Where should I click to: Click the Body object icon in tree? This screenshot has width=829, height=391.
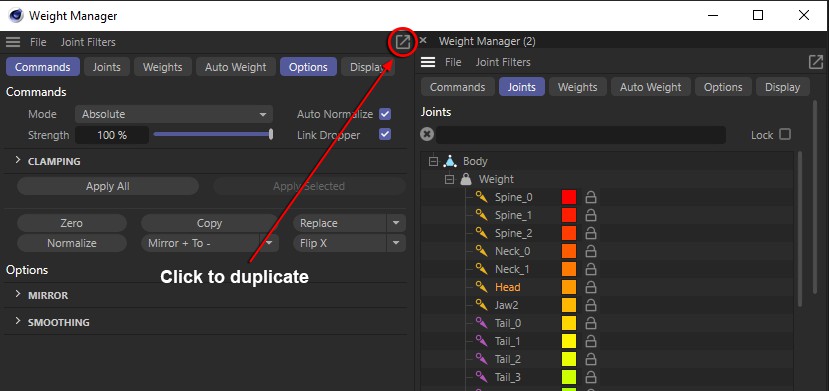click(x=450, y=161)
